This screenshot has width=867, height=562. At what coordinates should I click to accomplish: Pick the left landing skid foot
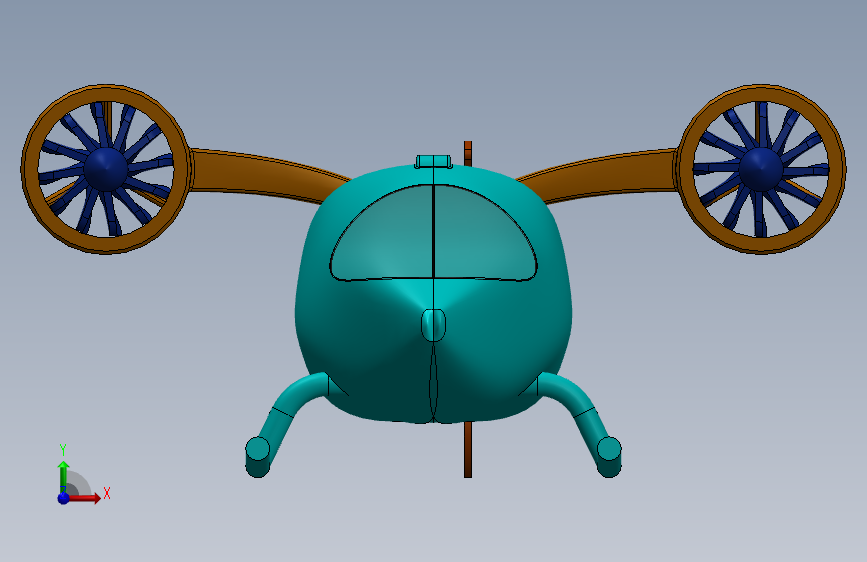[257, 457]
